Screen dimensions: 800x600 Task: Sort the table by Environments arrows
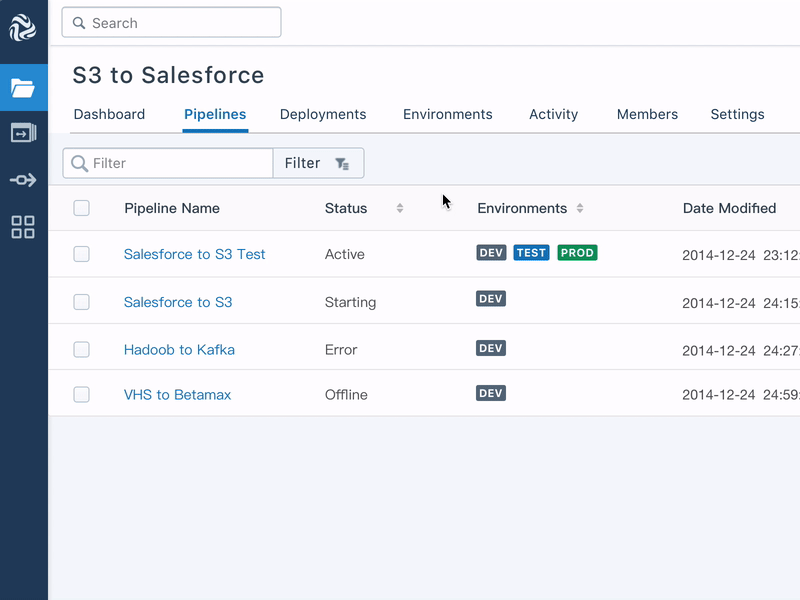point(580,208)
